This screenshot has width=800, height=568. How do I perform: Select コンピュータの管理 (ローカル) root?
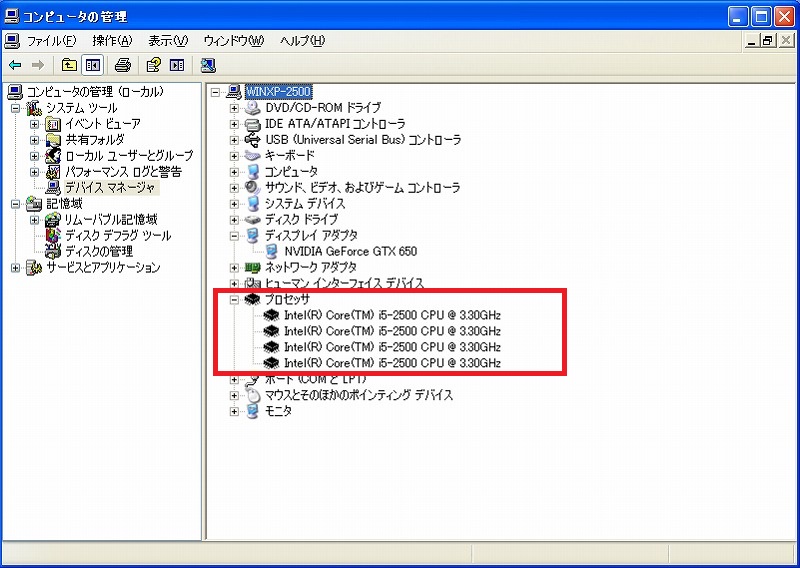(x=95, y=92)
